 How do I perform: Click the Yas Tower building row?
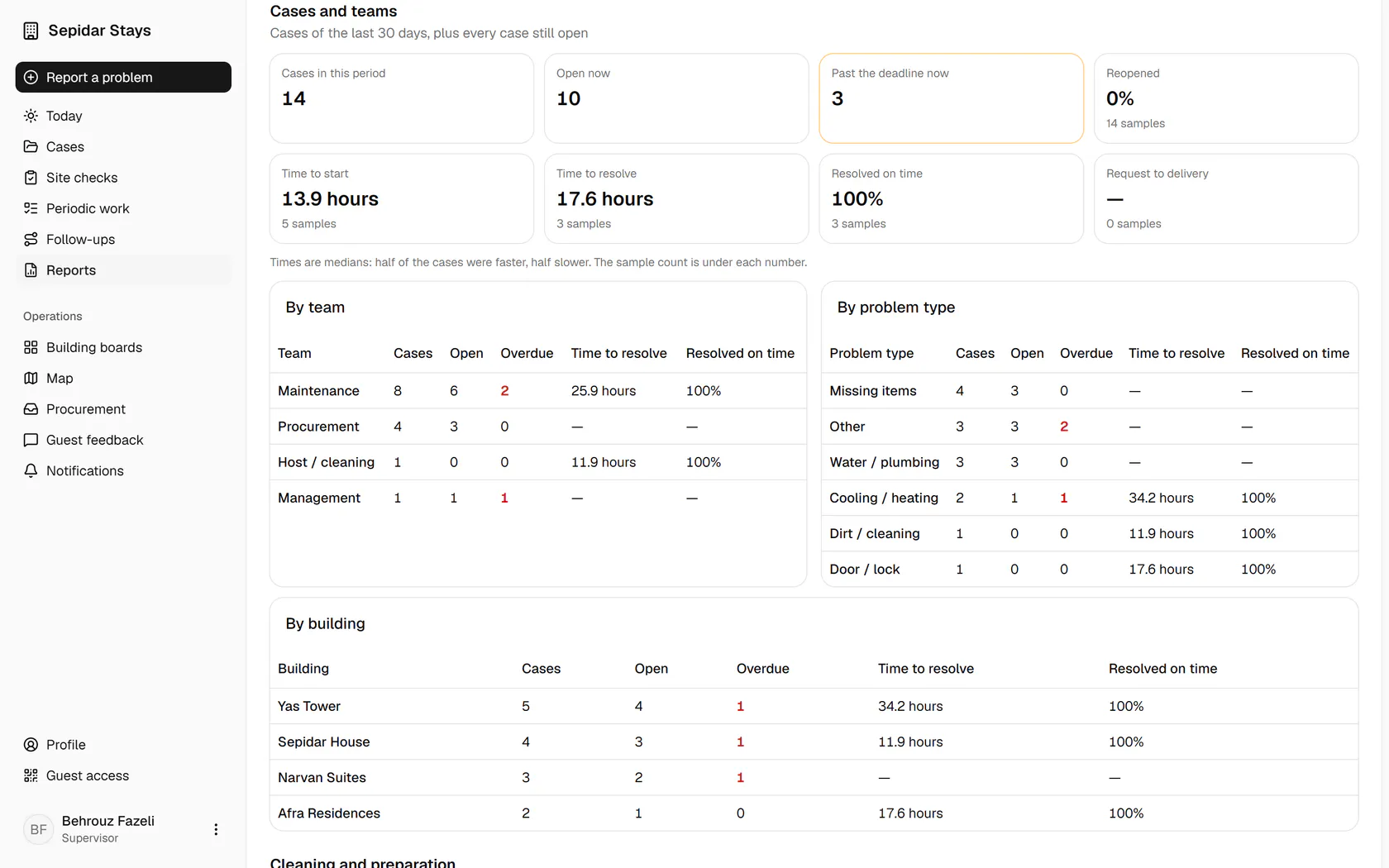[x=814, y=706]
